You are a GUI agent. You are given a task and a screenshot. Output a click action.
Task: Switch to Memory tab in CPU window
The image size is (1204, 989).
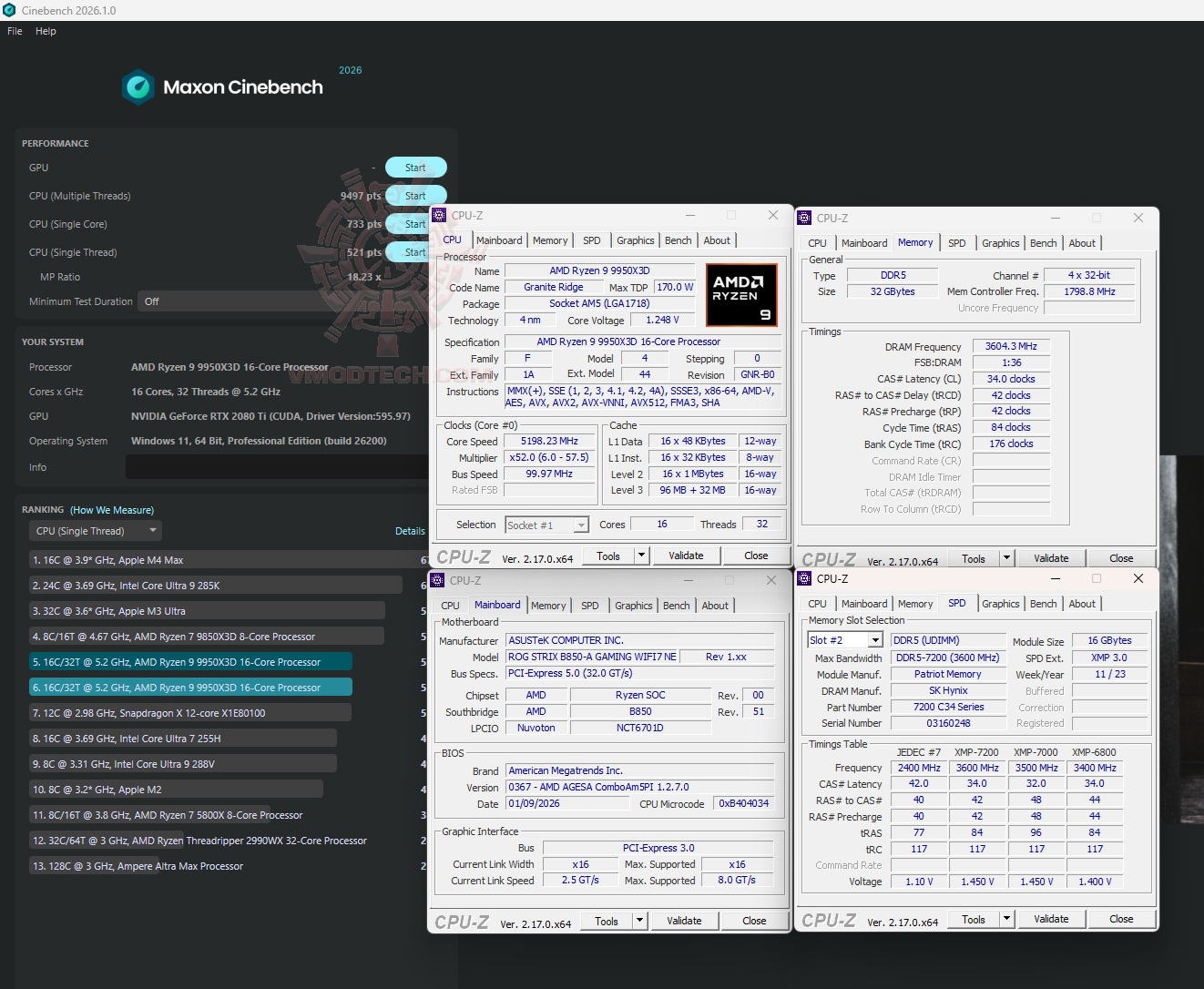click(x=550, y=240)
